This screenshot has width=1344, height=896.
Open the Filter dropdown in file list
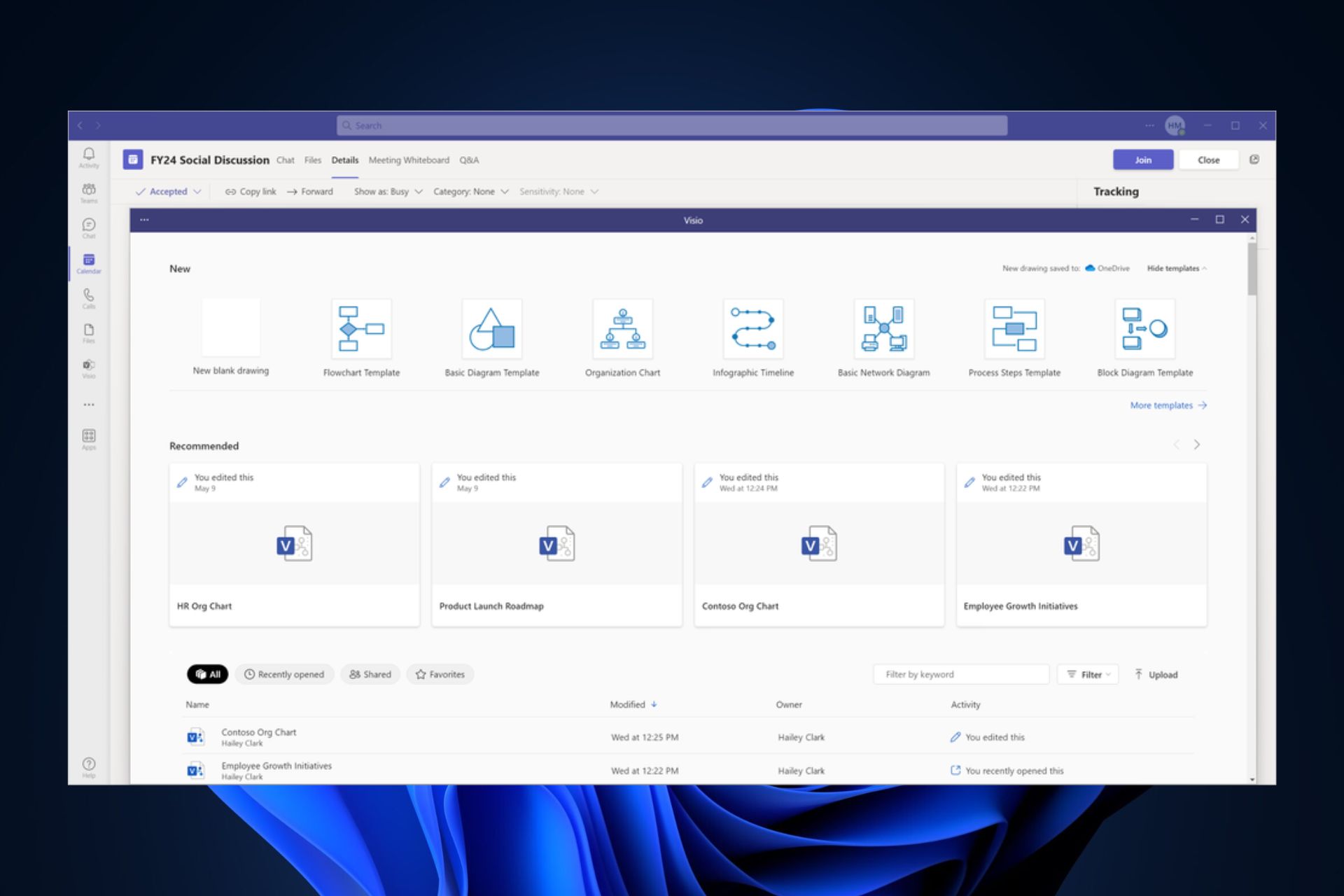point(1088,674)
